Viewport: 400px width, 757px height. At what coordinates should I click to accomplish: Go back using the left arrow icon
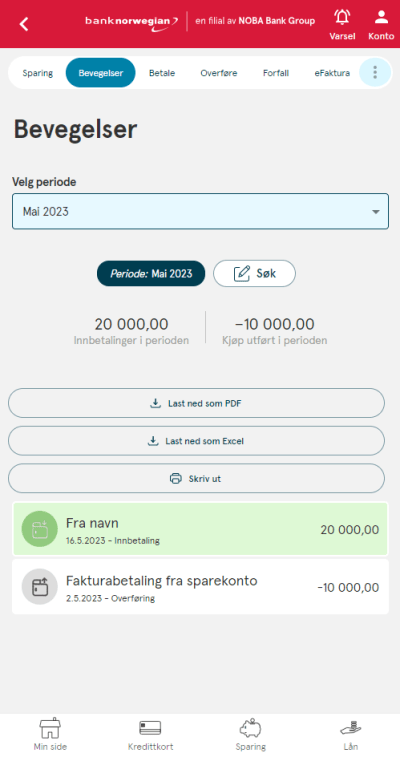24,24
